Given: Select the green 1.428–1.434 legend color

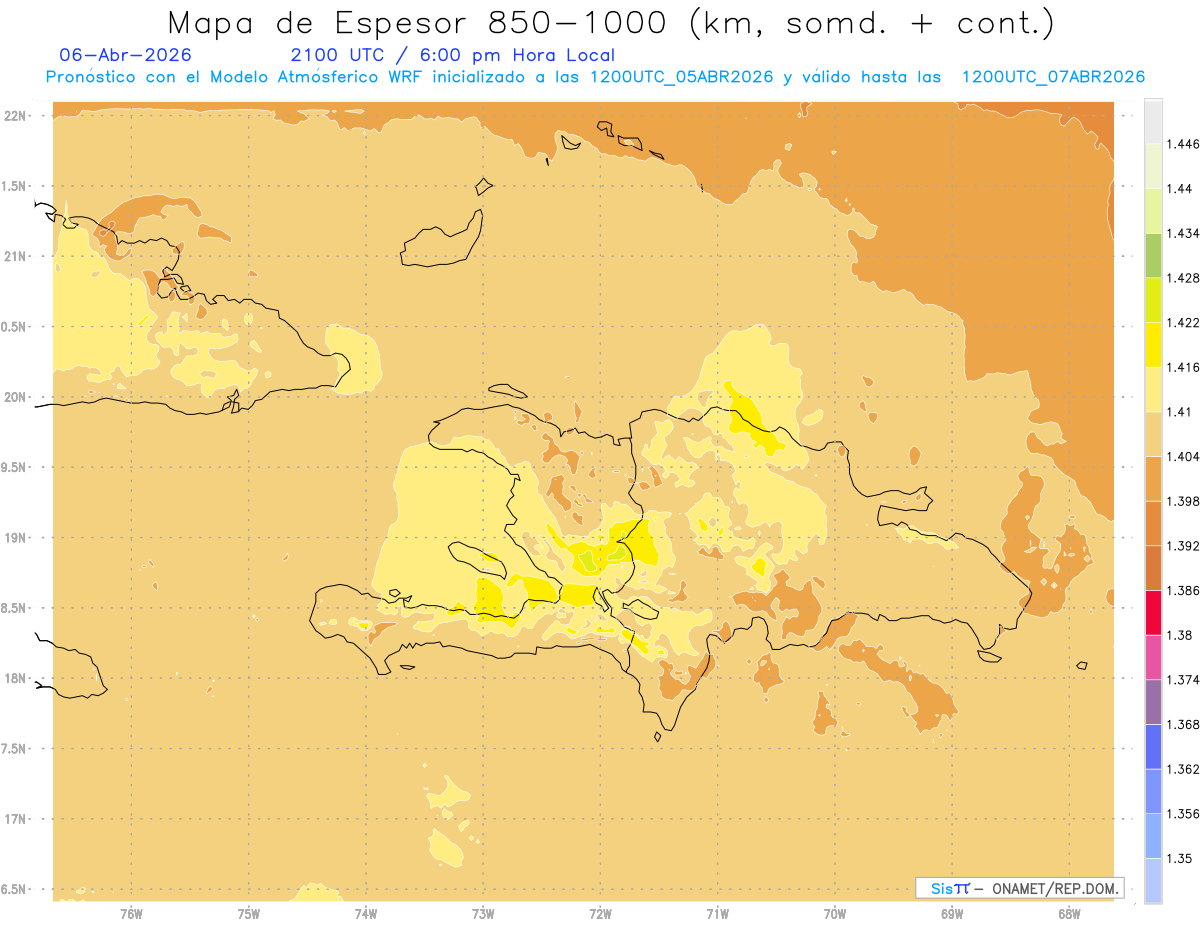Looking at the screenshot, I should [1153, 256].
